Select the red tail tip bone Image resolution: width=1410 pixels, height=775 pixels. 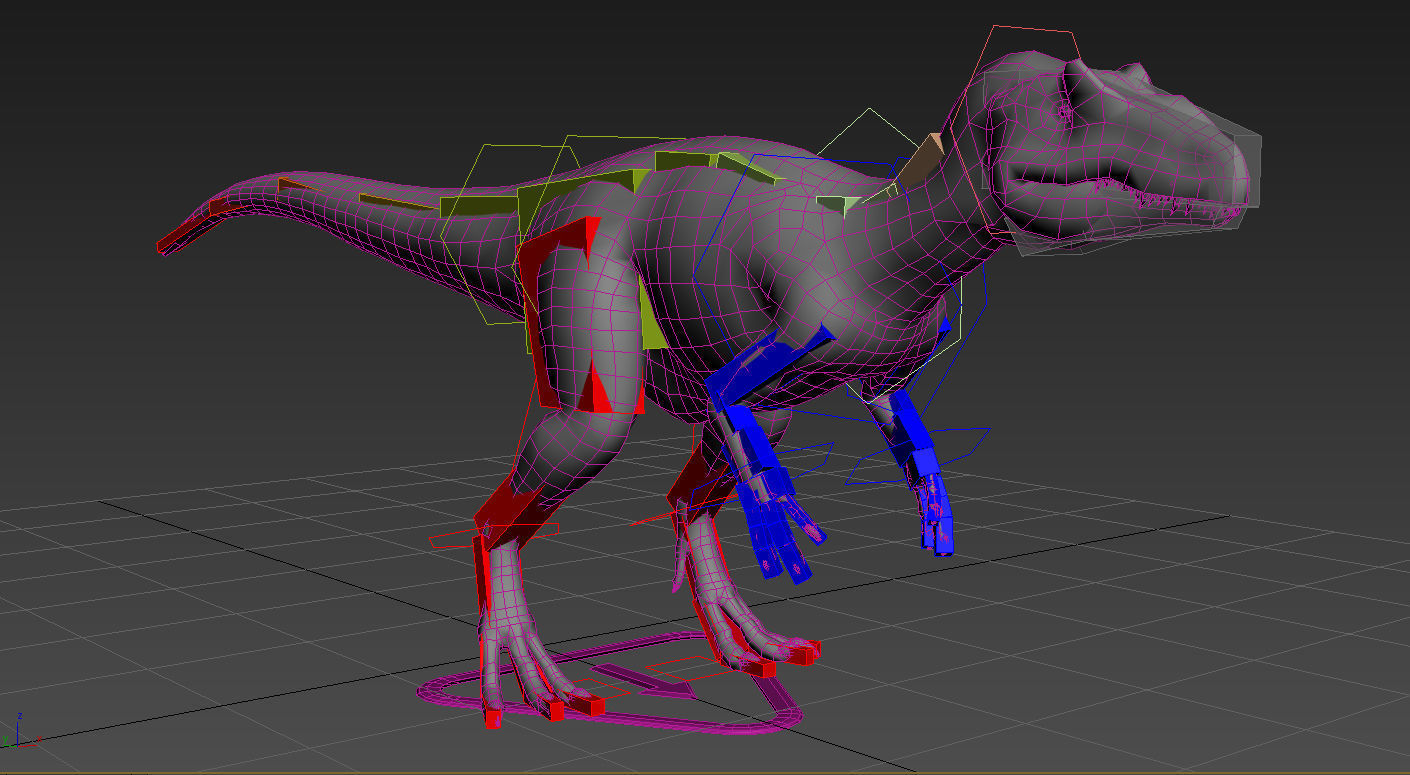point(190,230)
